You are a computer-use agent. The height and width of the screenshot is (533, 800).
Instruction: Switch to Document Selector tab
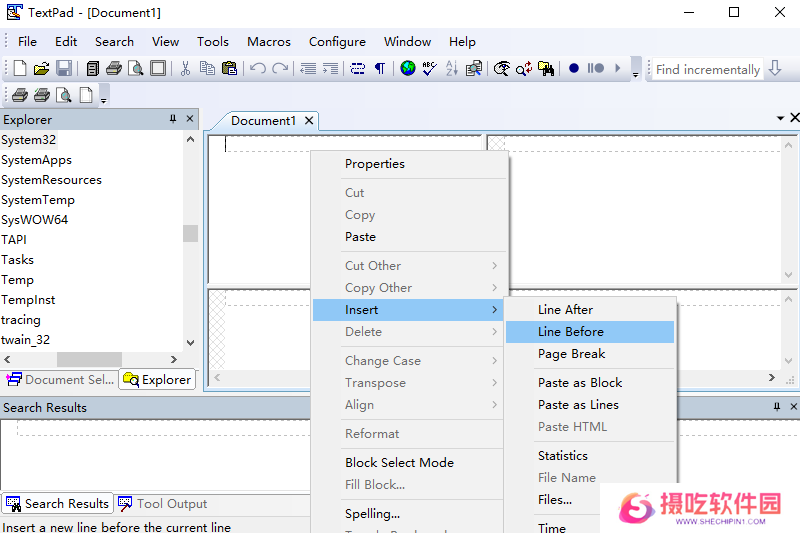click(60, 379)
